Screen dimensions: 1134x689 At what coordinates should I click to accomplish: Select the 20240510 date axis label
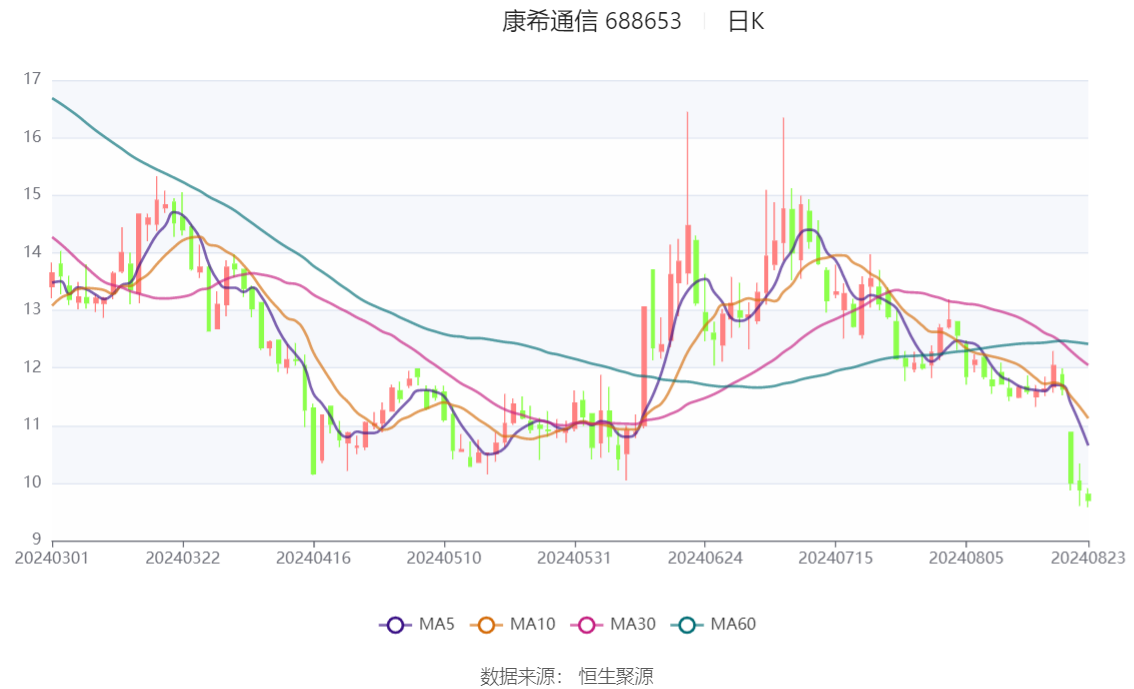point(444,558)
